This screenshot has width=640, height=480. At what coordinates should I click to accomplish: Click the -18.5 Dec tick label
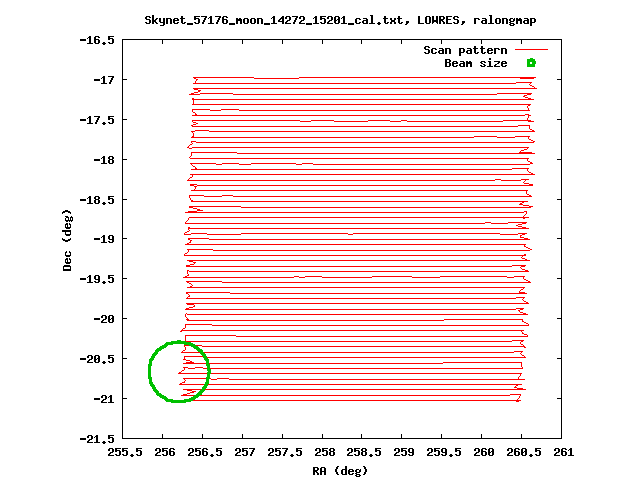click(97, 200)
